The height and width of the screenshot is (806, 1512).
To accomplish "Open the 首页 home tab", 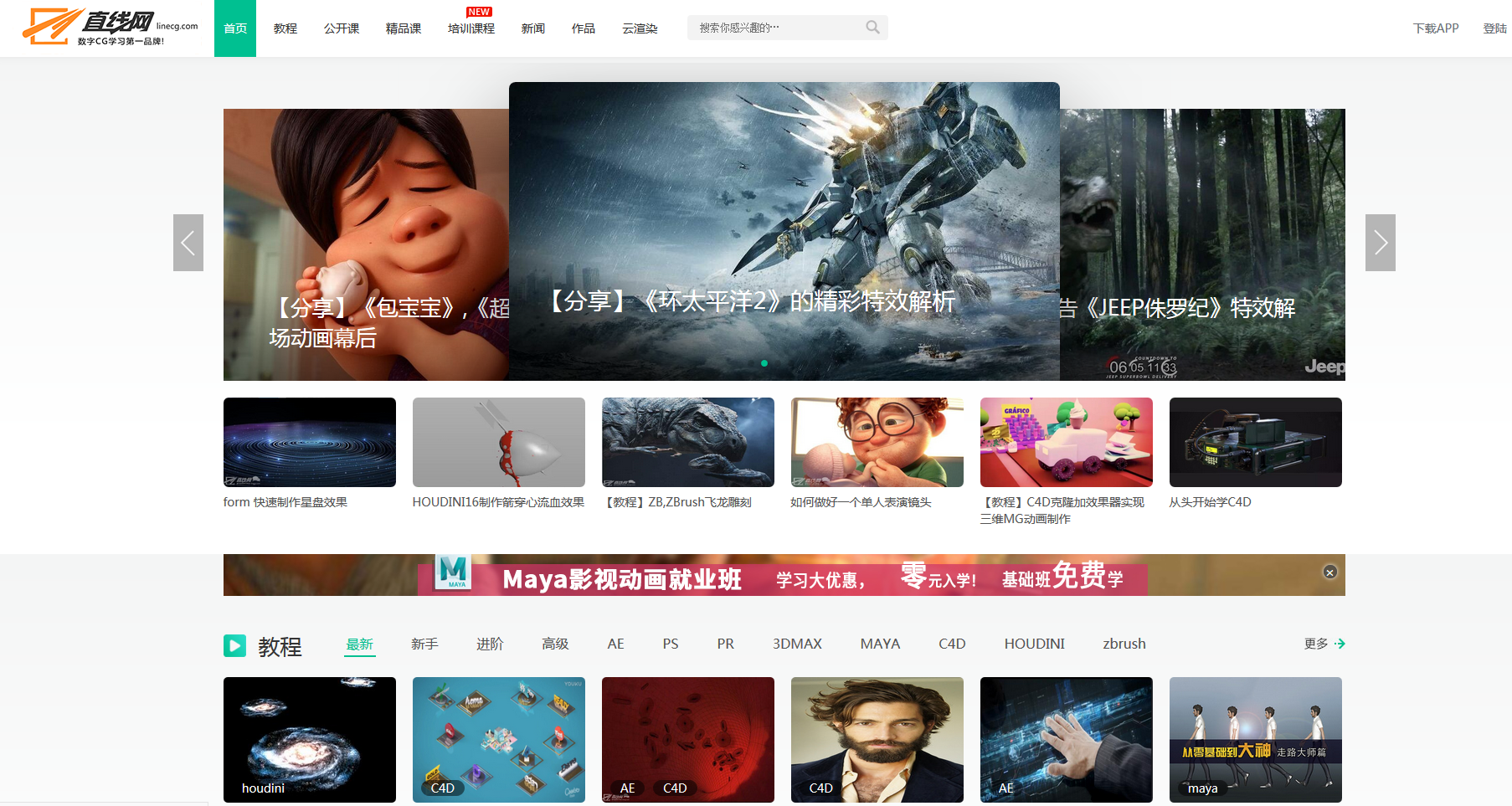I will (x=235, y=28).
